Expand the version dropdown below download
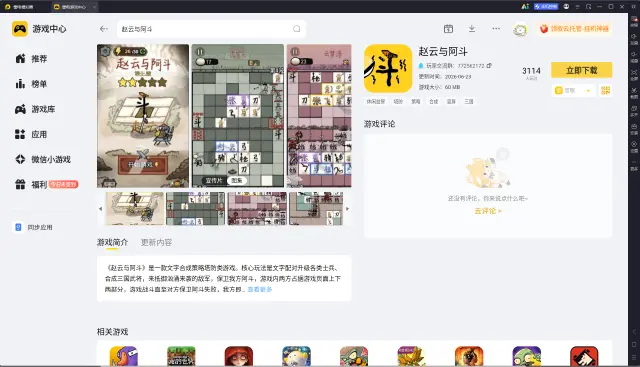This screenshot has height=367, width=640. click(573, 91)
